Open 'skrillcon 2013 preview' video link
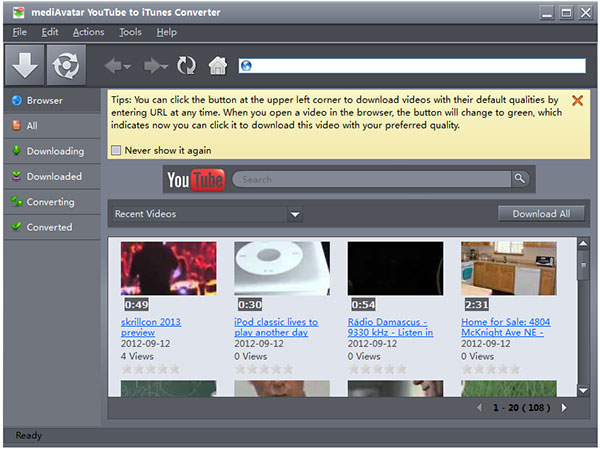 (151, 327)
